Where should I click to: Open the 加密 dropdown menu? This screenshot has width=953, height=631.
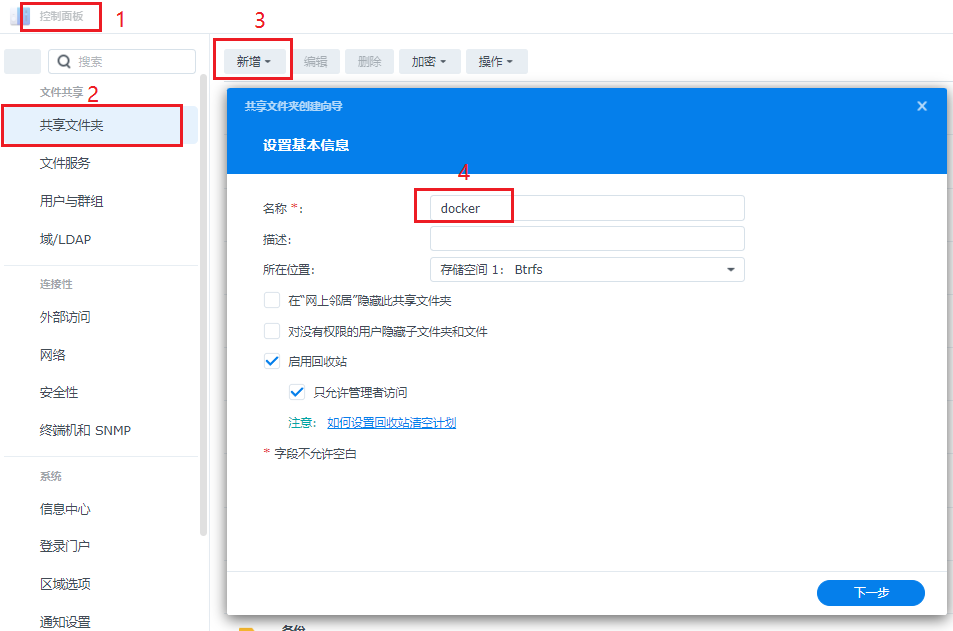point(429,61)
